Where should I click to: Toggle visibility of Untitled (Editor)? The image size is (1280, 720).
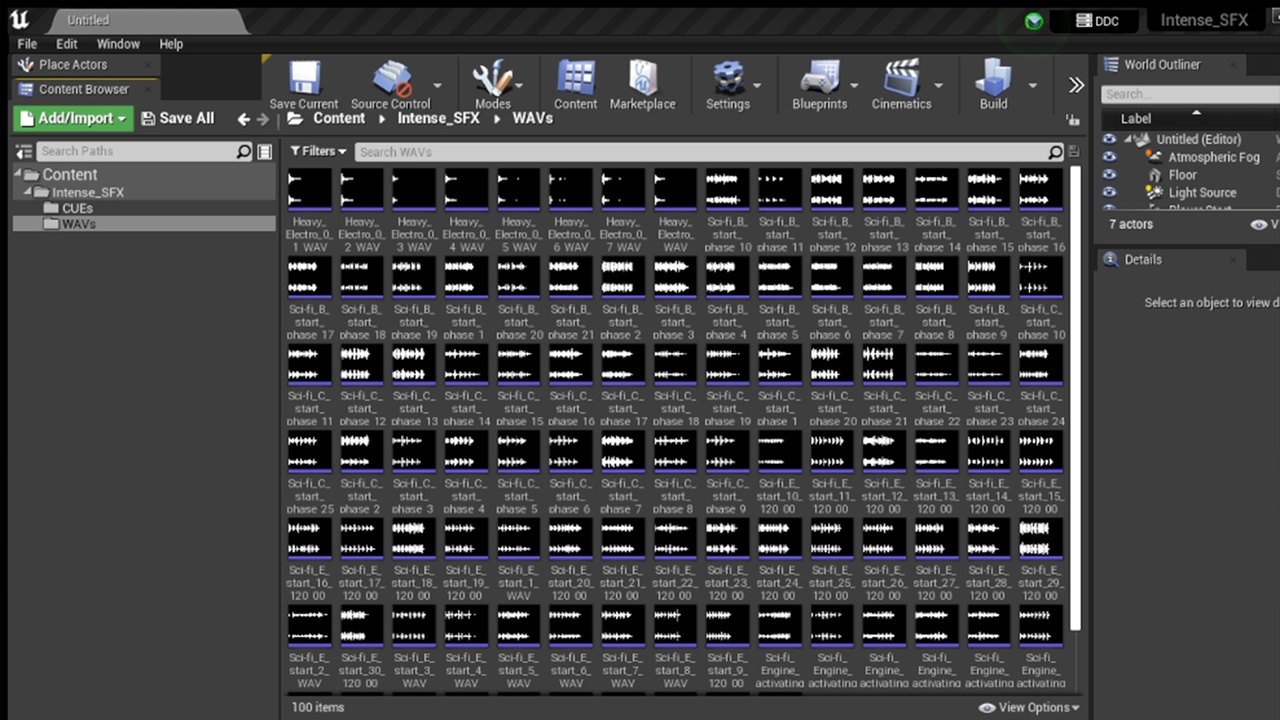click(x=1109, y=139)
